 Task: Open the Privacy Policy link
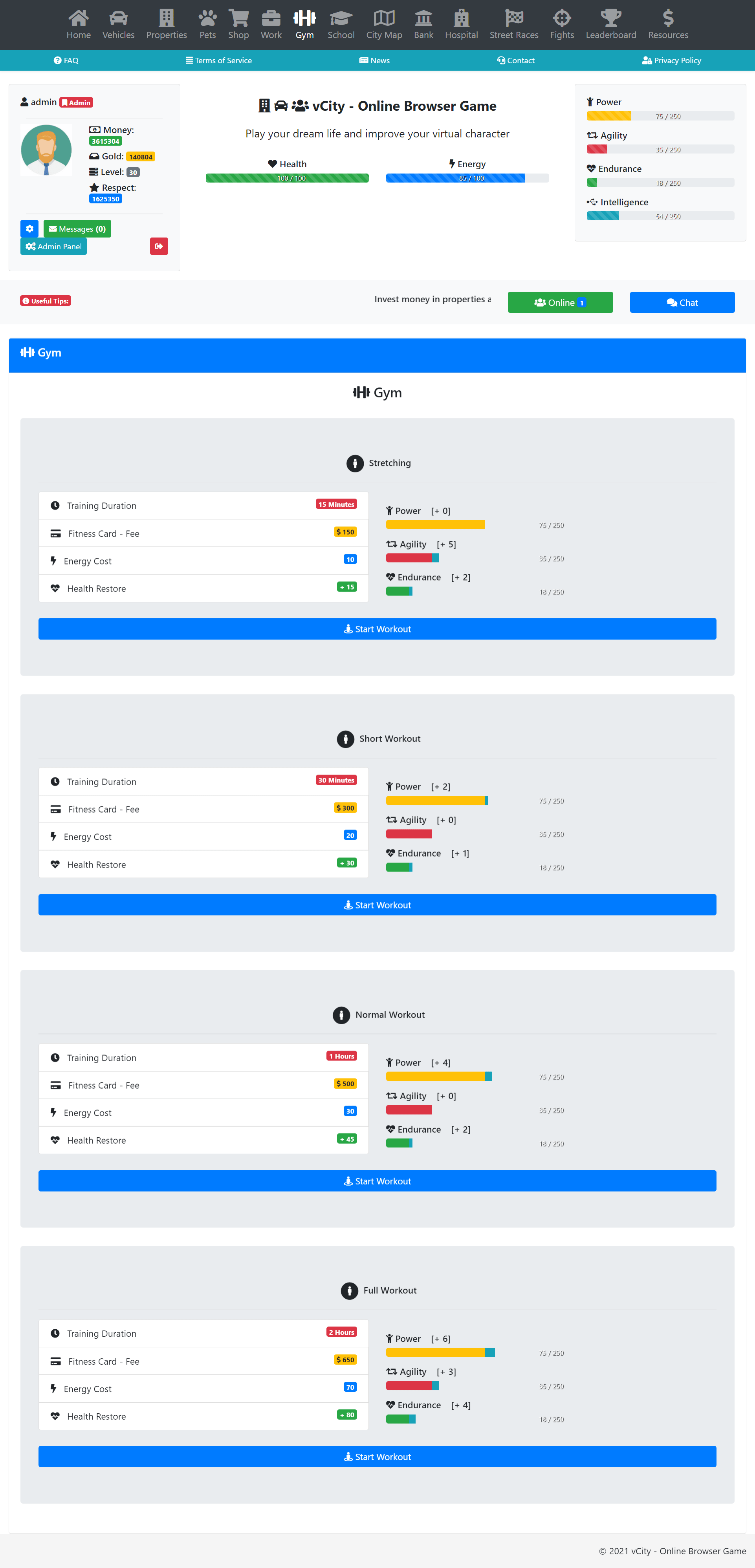pos(672,60)
